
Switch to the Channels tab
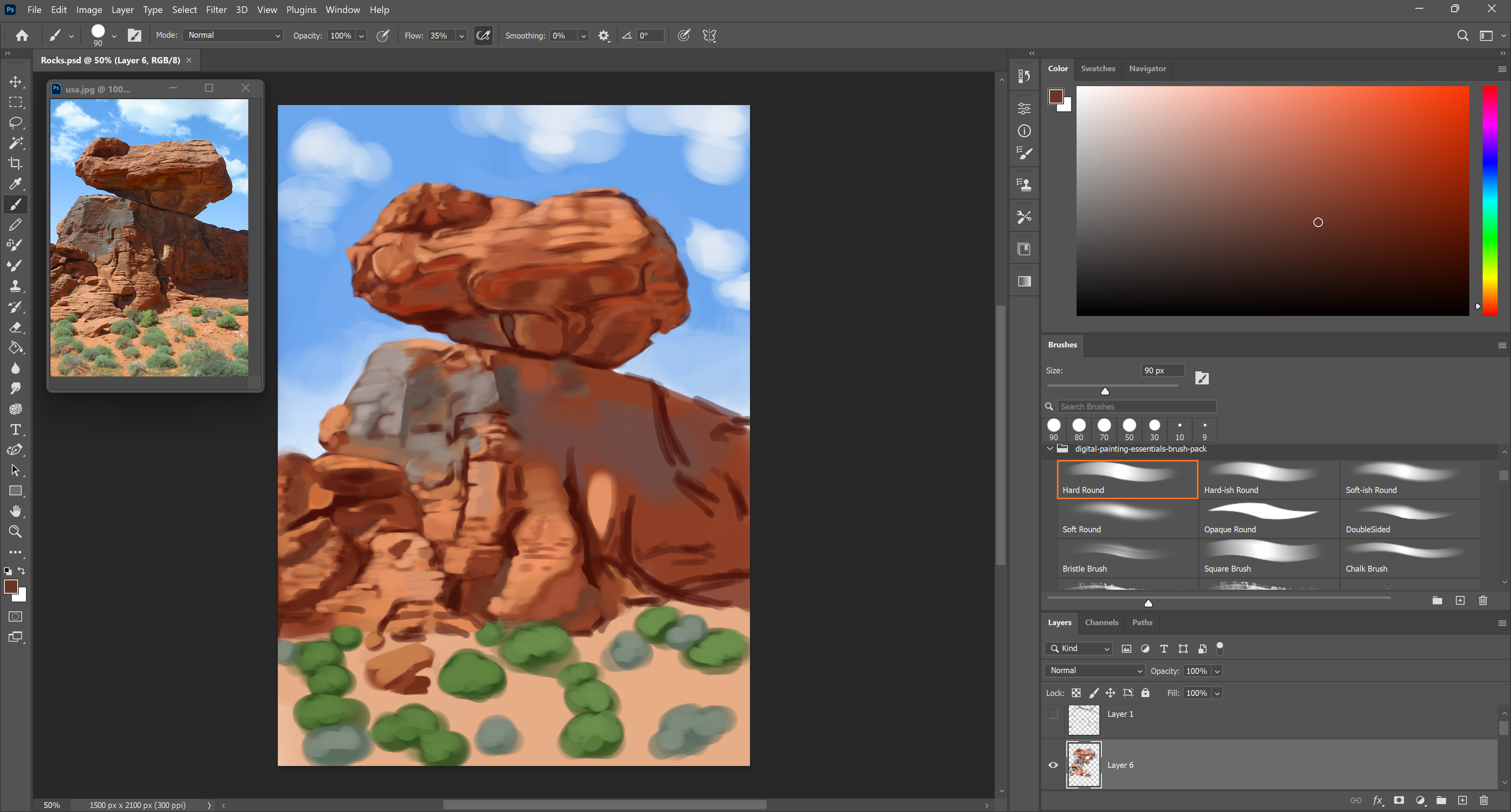pyautogui.click(x=1101, y=623)
